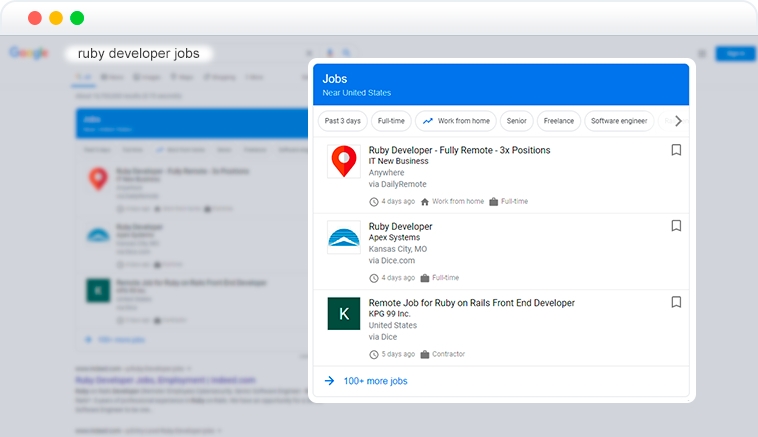
Task: Click KPG 99 Inc. company name
Action: [389, 314]
